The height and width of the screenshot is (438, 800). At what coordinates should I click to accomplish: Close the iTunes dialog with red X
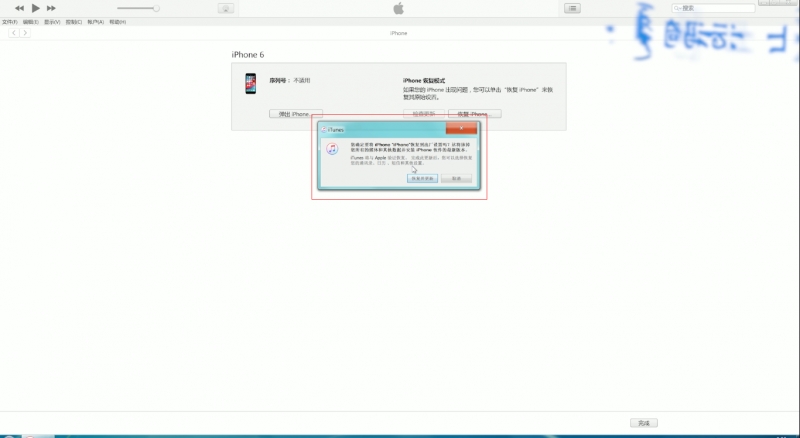pos(461,128)
